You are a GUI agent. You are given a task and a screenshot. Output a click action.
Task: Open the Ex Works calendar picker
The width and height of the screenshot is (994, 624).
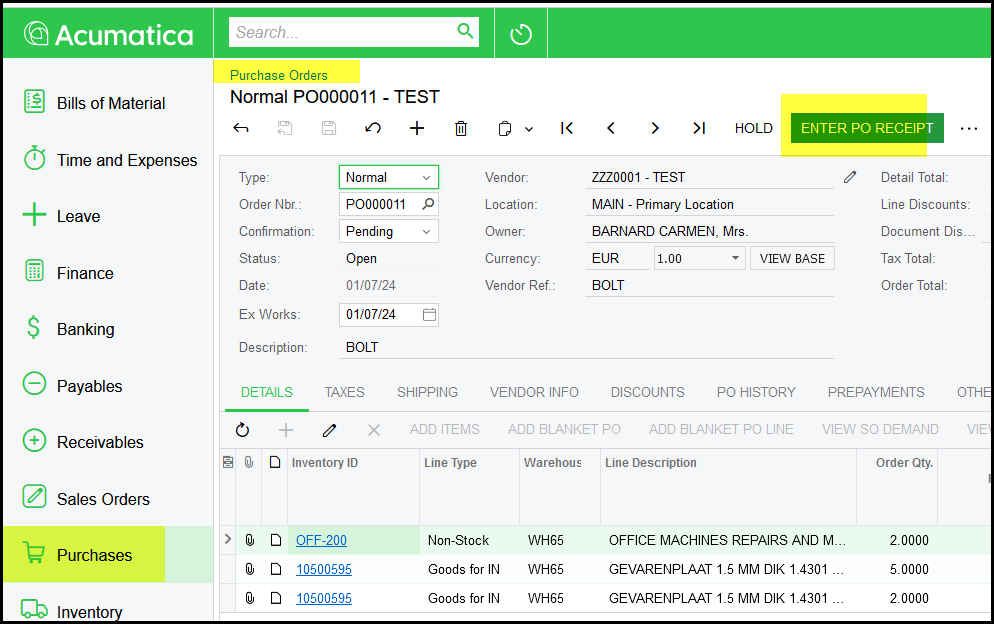[429, 314]
